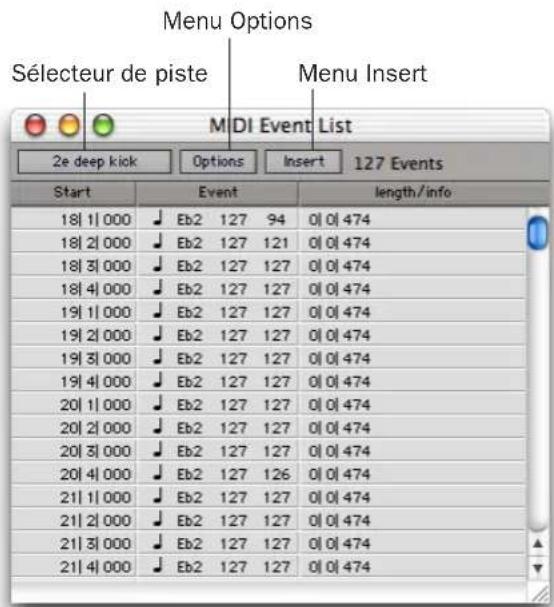Click the green zoom window button
Viewport: 554px width, 607px height.
tap(103, 125)
